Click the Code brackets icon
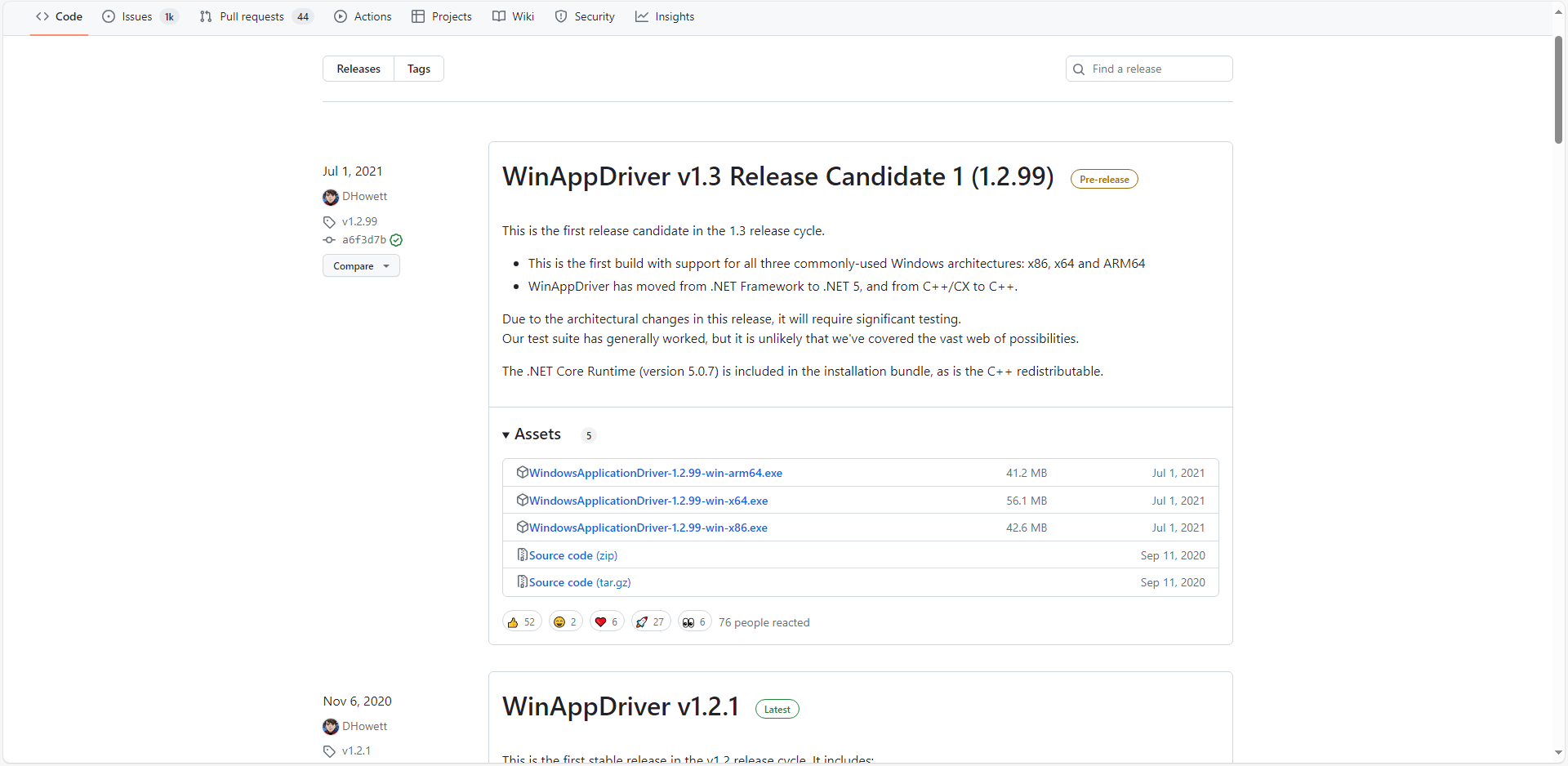 pos(42,16)
